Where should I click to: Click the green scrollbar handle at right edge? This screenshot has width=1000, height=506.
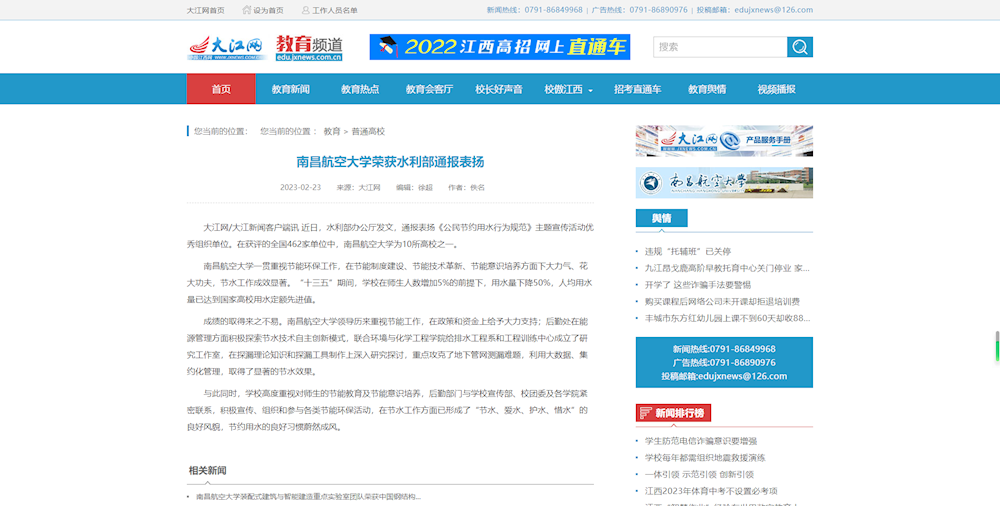tap(996, 346)
